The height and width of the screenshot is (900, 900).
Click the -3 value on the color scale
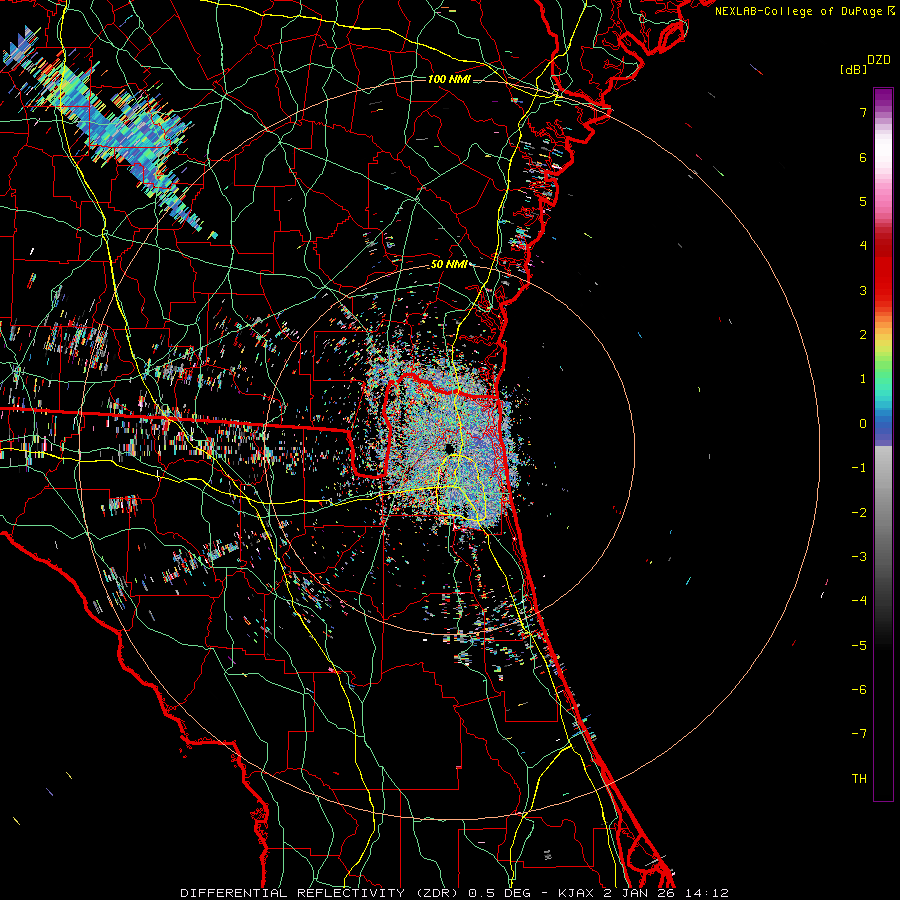pos(859,557)
